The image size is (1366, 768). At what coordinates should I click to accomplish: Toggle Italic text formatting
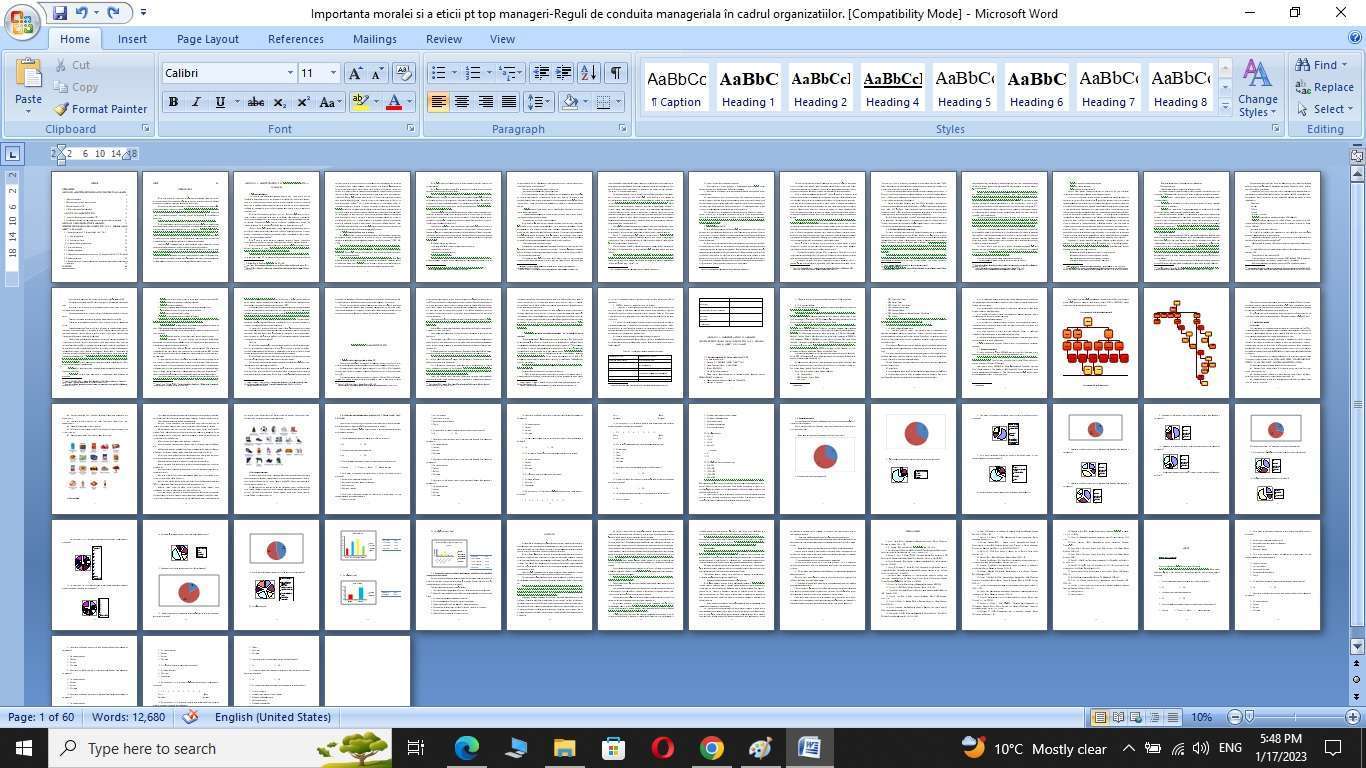(196, 102)
